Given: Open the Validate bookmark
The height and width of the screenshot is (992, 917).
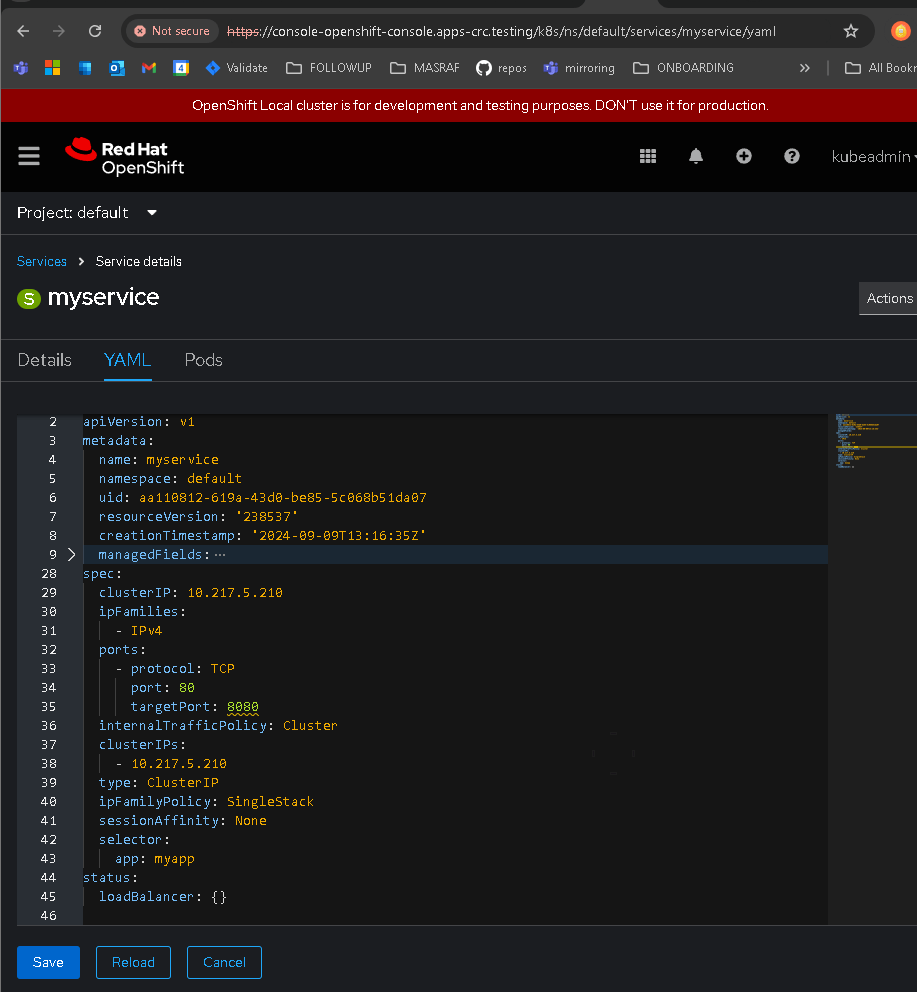Looking at the screenshot, I should [237, 68].
